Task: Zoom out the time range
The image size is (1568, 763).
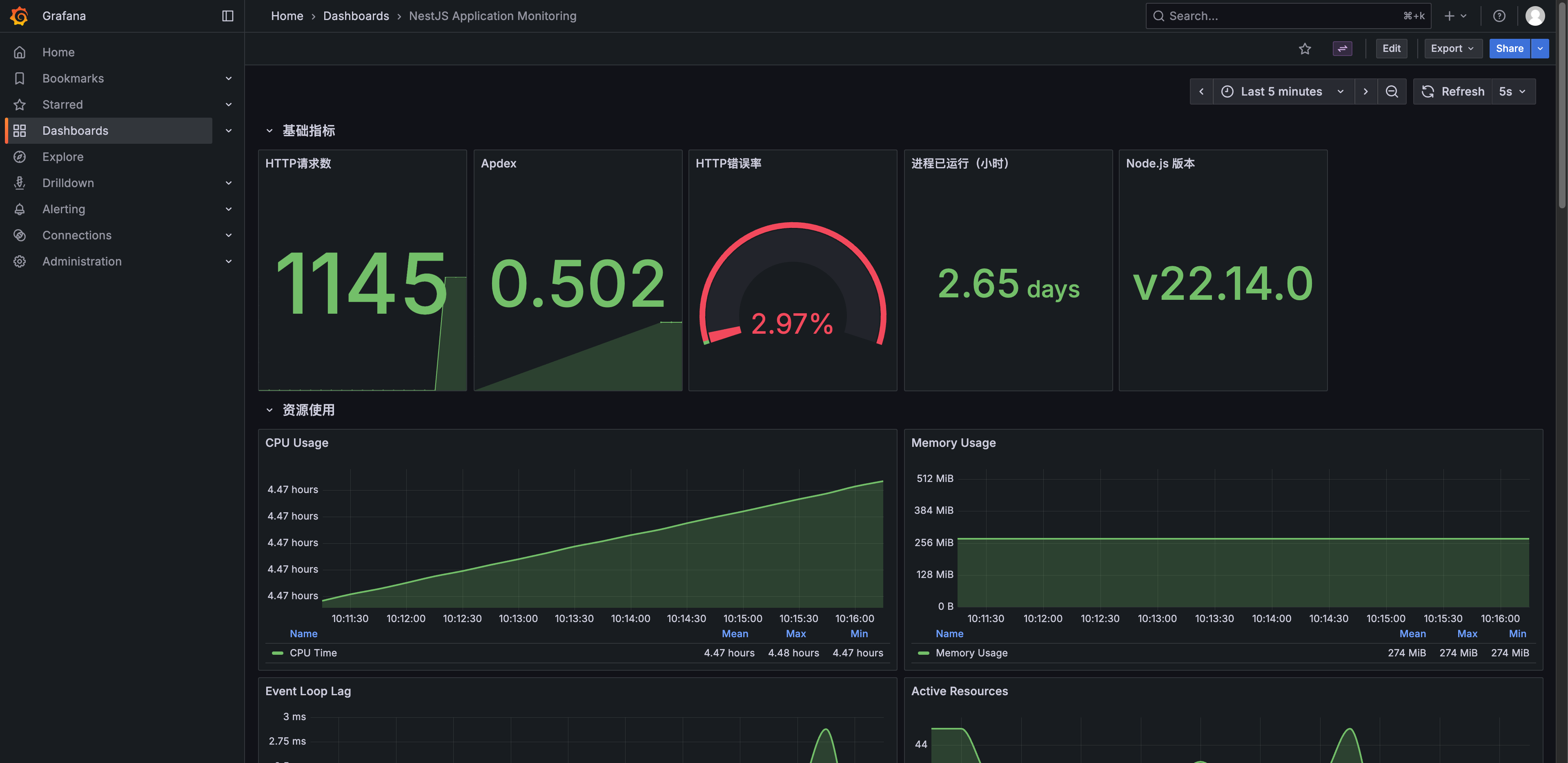Action: (1392, 91)
